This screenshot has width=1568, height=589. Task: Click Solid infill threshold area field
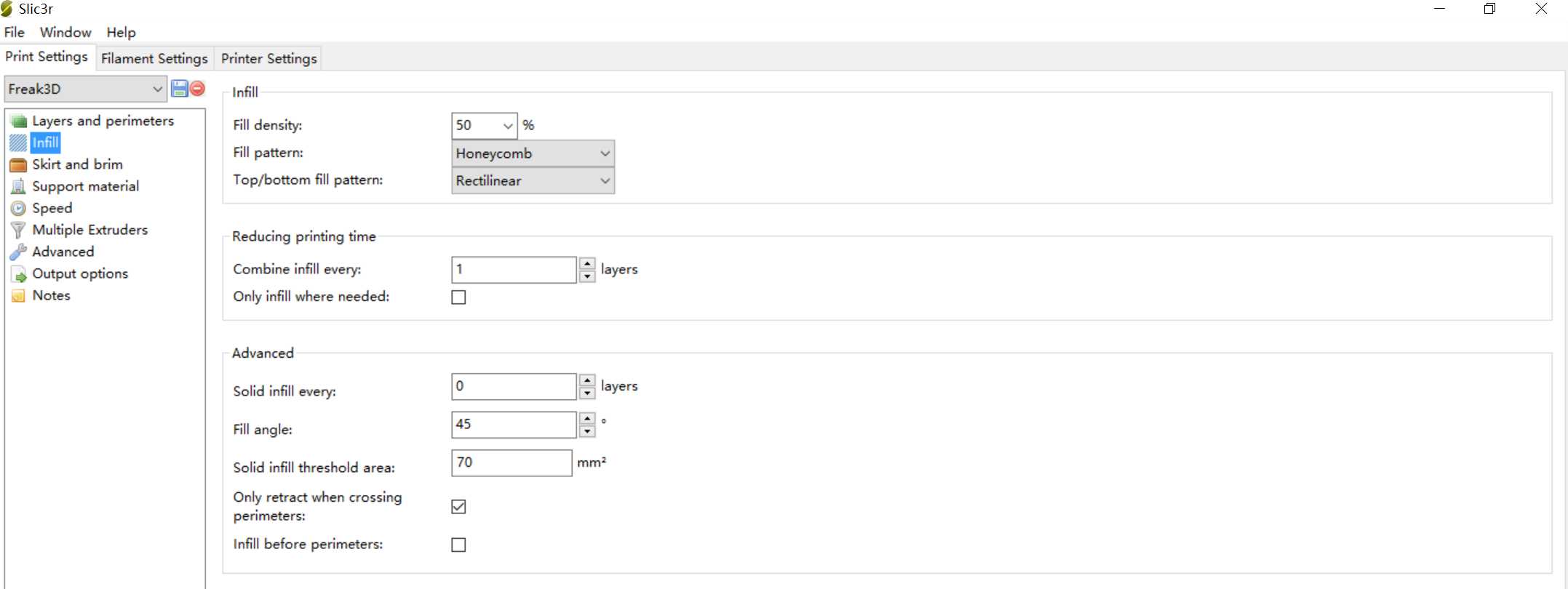pos(512,463)
